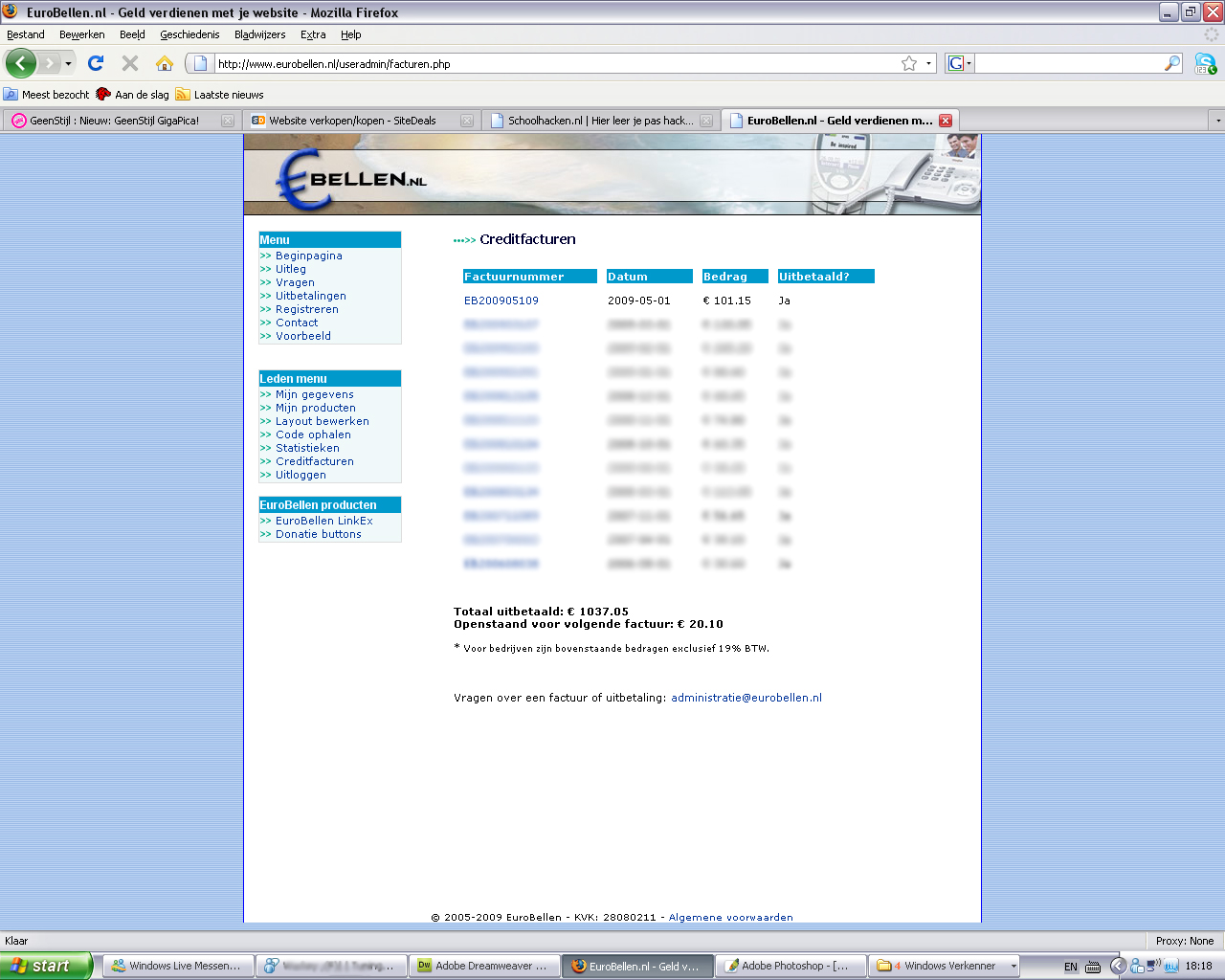This screenshot has height=980, width=1225.
Task: Open the list all tabs dropdown
Action: 1217,121
